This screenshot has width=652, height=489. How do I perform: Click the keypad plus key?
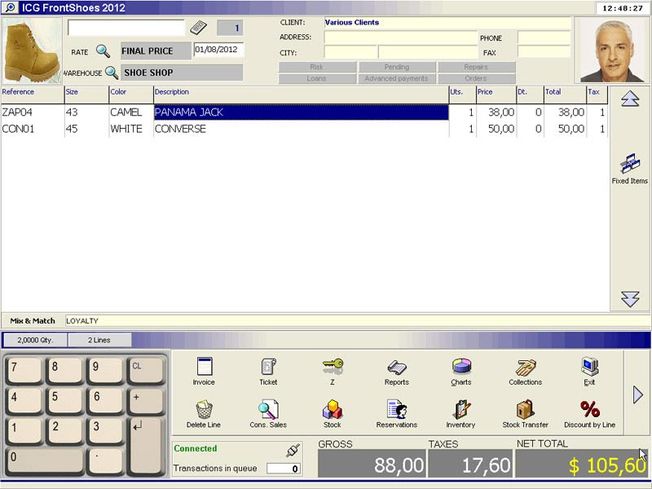(146, 400)
